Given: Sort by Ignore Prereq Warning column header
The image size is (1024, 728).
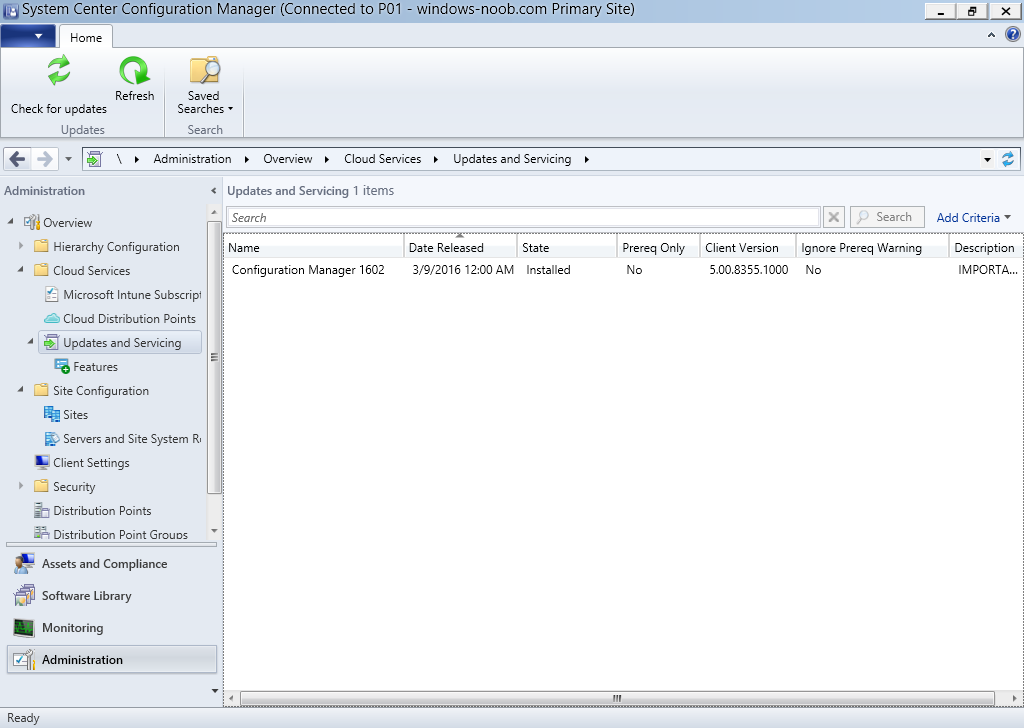Looking at the screenshot, I should 872,247.
